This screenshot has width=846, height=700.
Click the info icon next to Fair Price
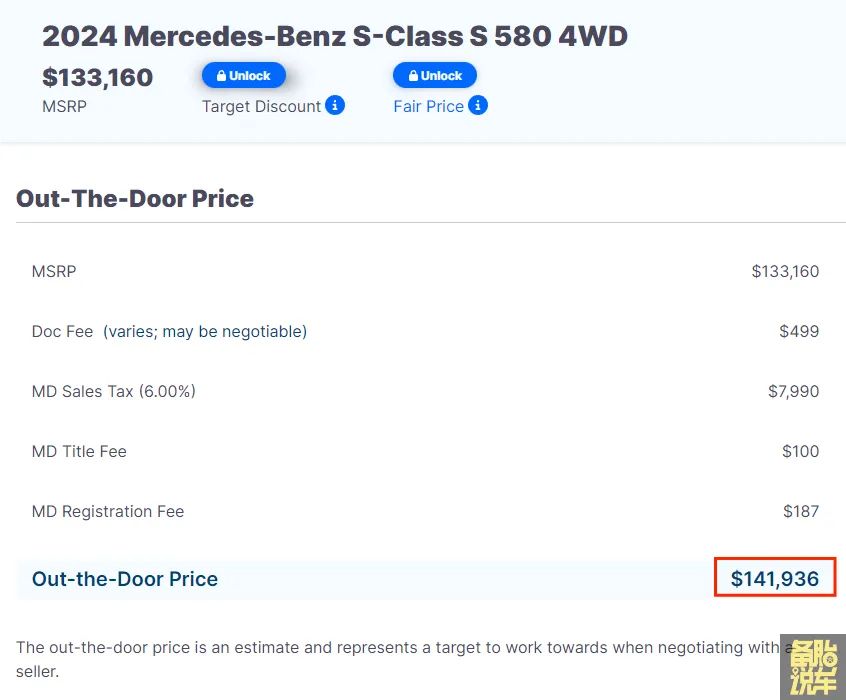(478, 105)
